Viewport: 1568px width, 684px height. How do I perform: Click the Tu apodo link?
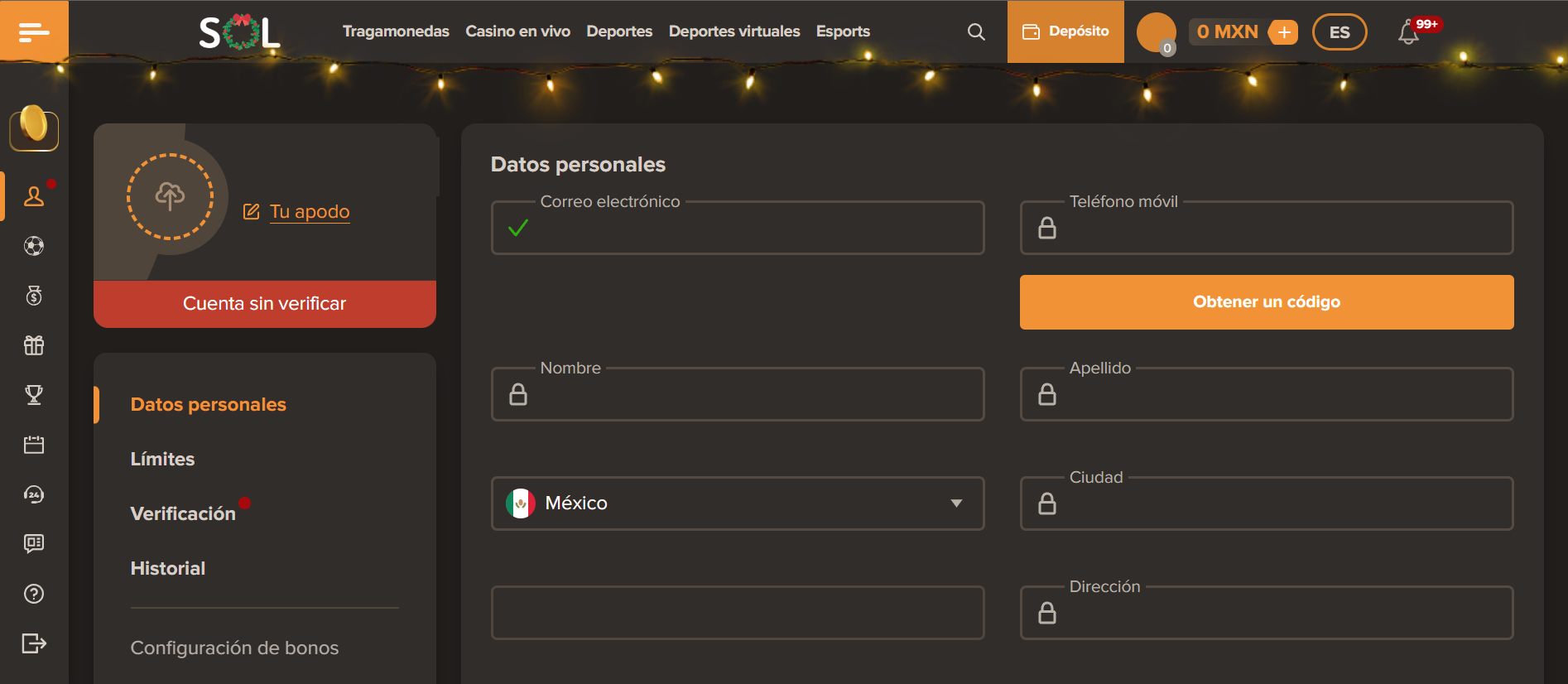(x=309, y=212)
